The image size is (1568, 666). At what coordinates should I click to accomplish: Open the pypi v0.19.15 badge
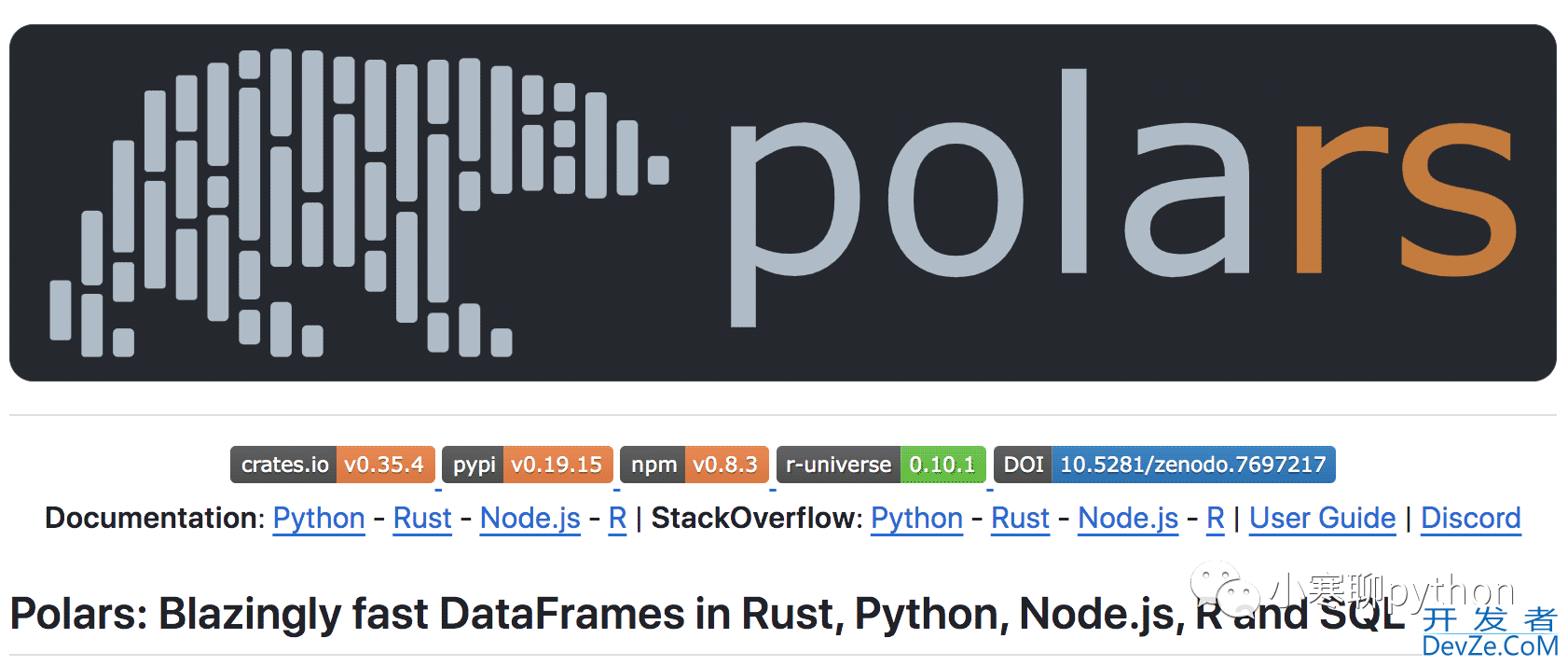point(528,465)
